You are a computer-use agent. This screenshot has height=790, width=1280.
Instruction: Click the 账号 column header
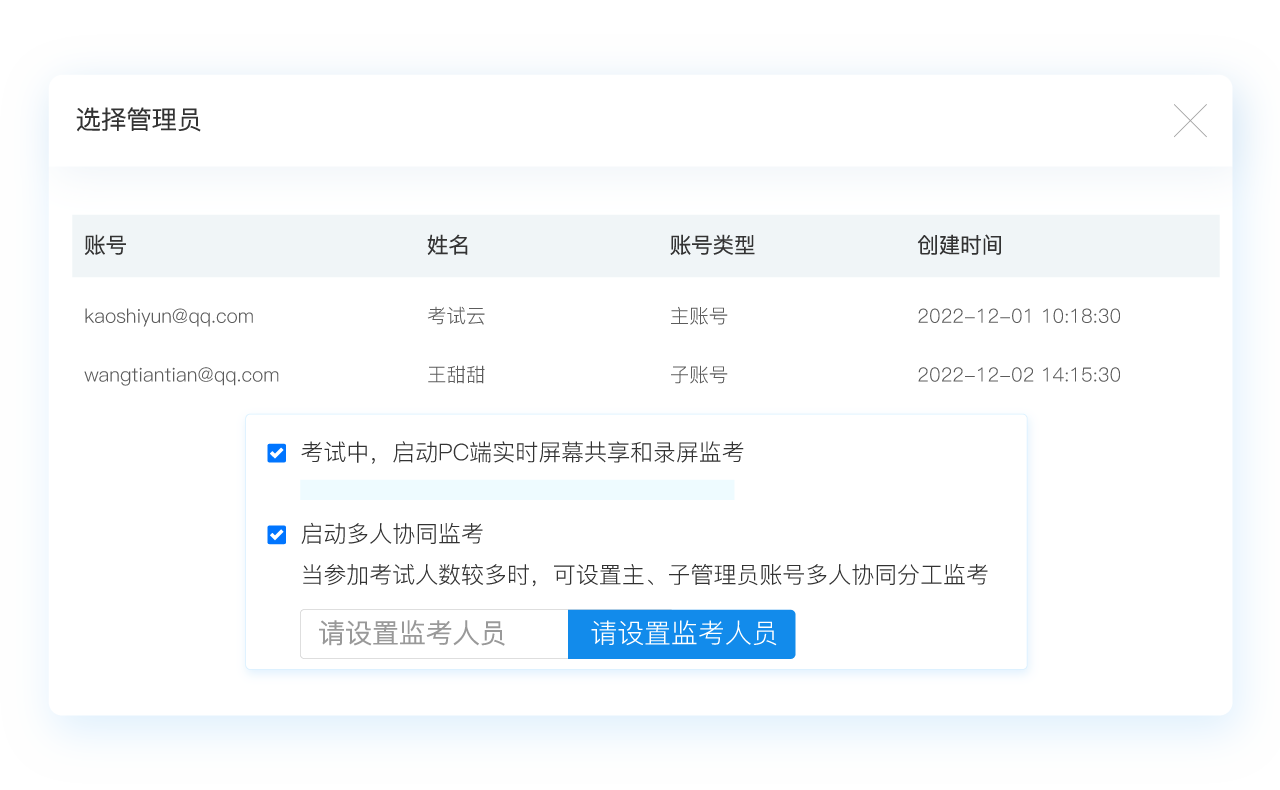click(105, 246)
